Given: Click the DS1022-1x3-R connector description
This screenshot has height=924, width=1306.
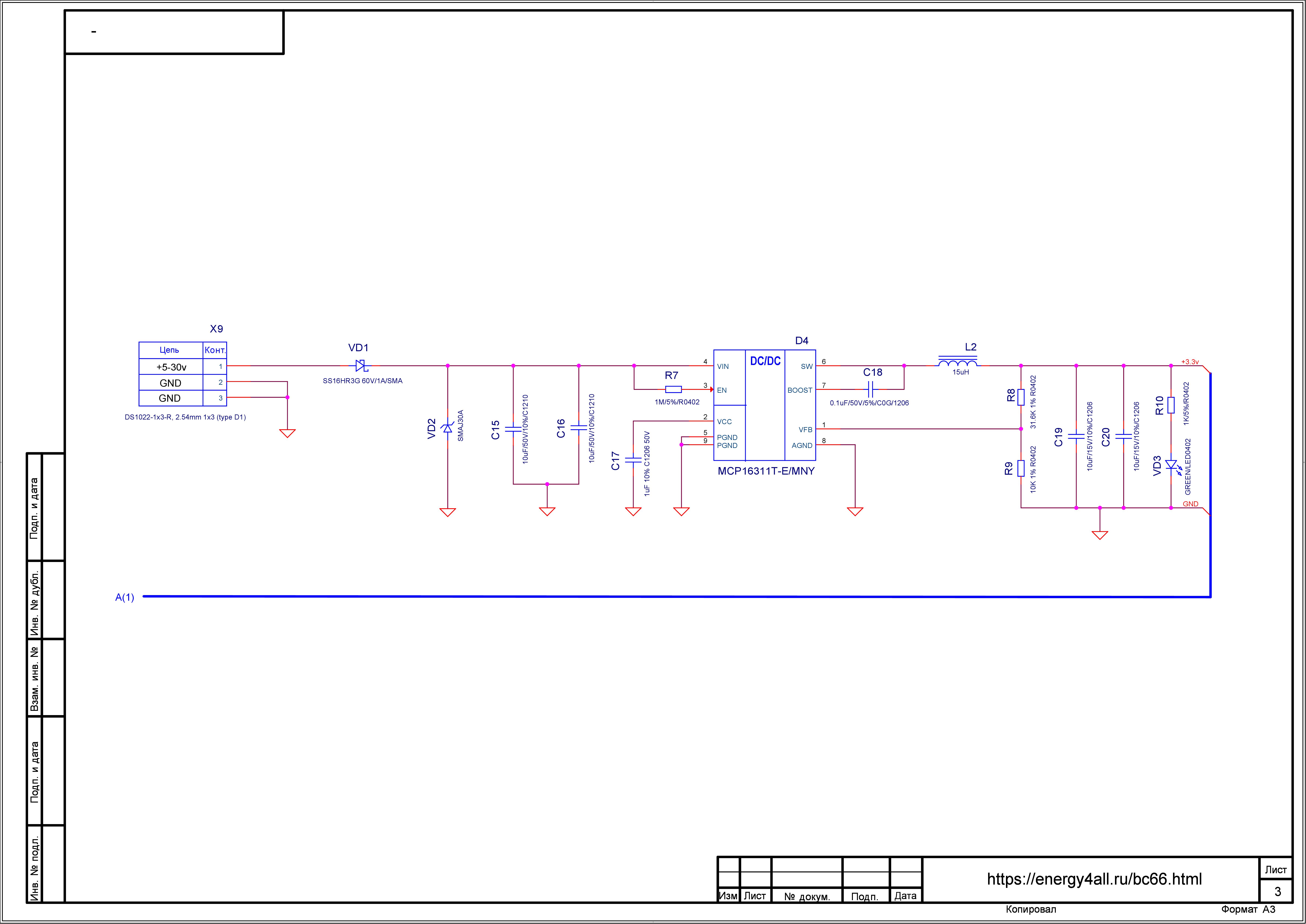Looking at the screenshot, I should [x=185, y=417].
